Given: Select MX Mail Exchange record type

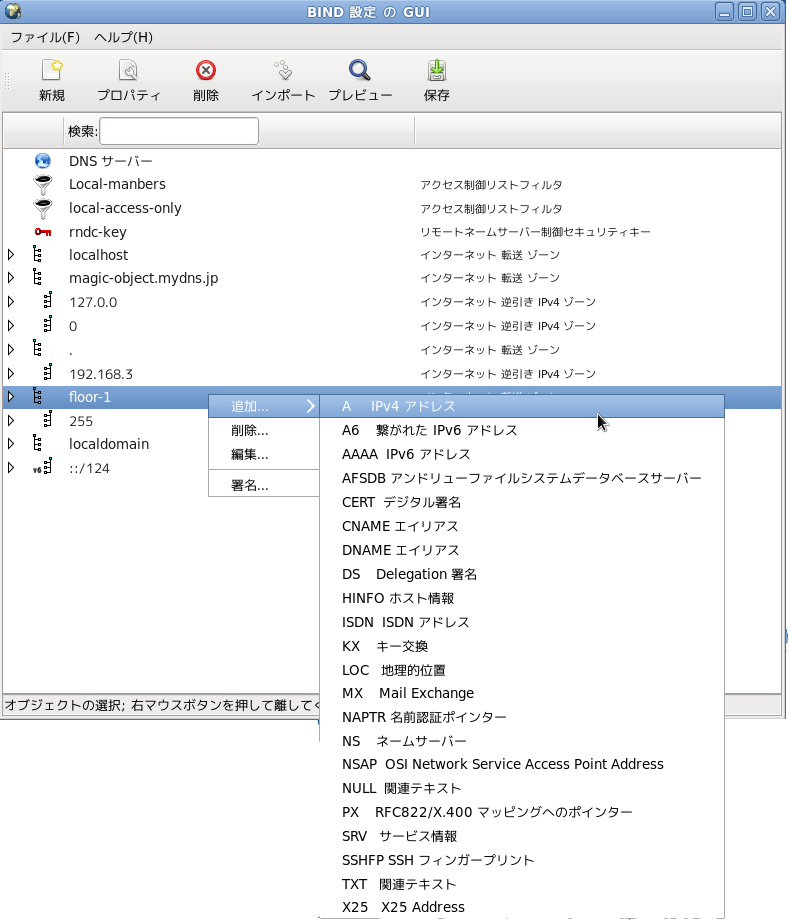Looking at the screenshot, I should pos(408,693).
